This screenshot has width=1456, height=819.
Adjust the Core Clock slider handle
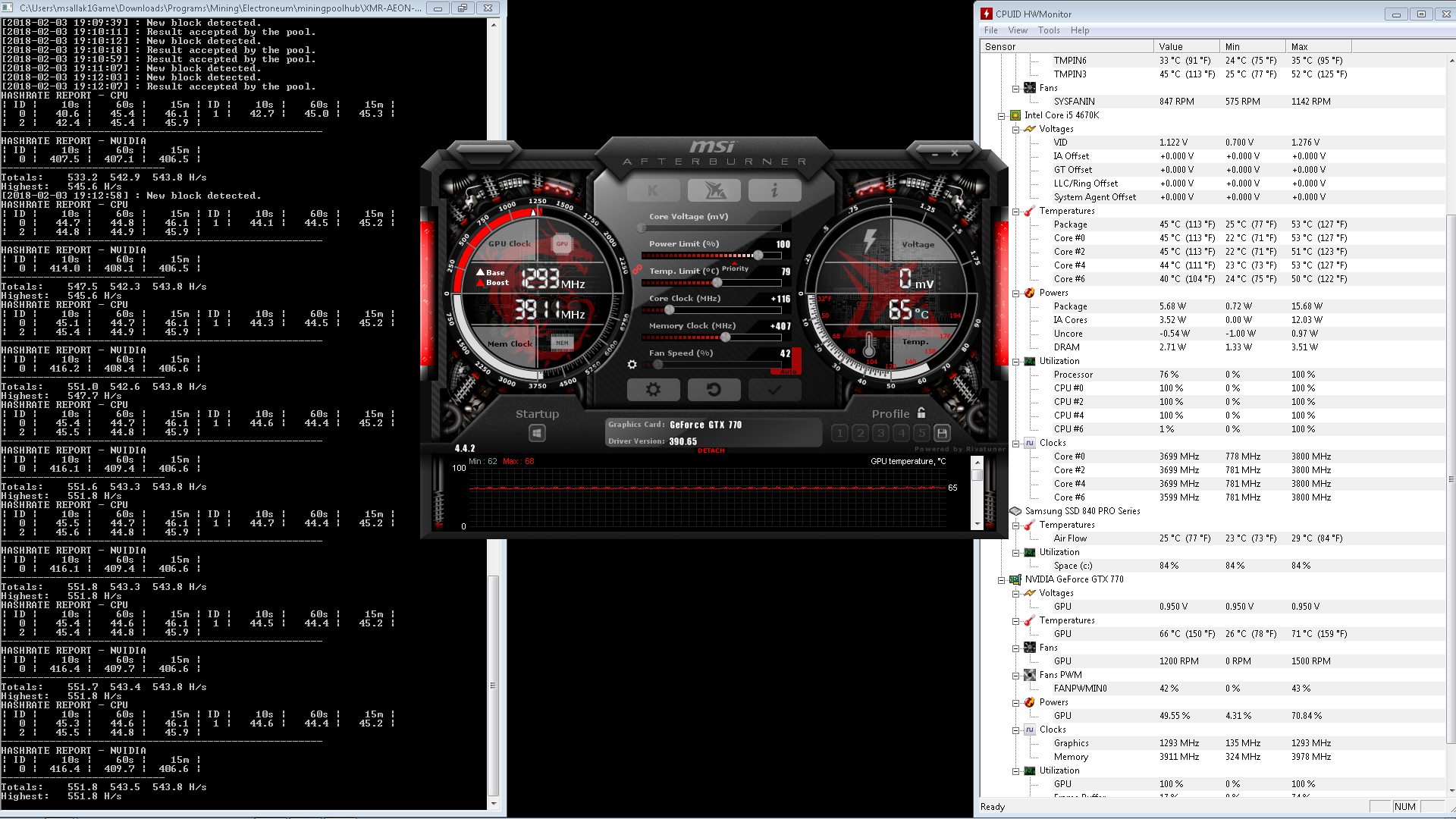coord(670,309)
